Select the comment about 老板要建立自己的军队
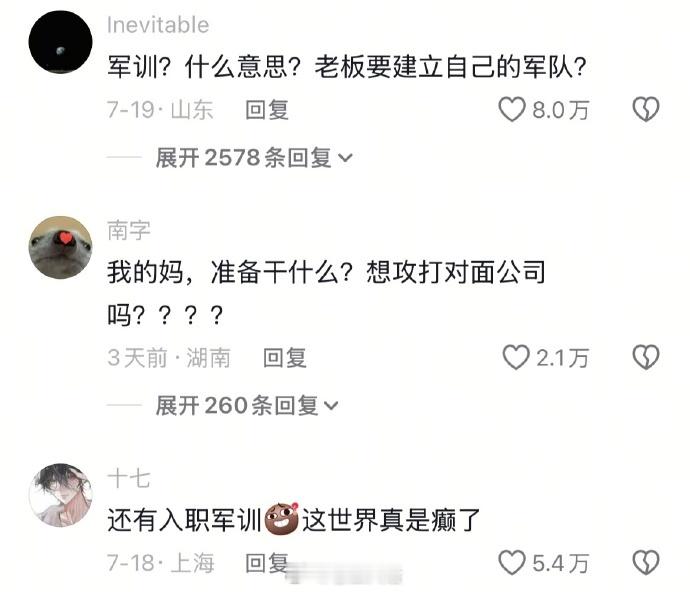Viewport: 690px width, 592px height. click(x=347, y=67)
